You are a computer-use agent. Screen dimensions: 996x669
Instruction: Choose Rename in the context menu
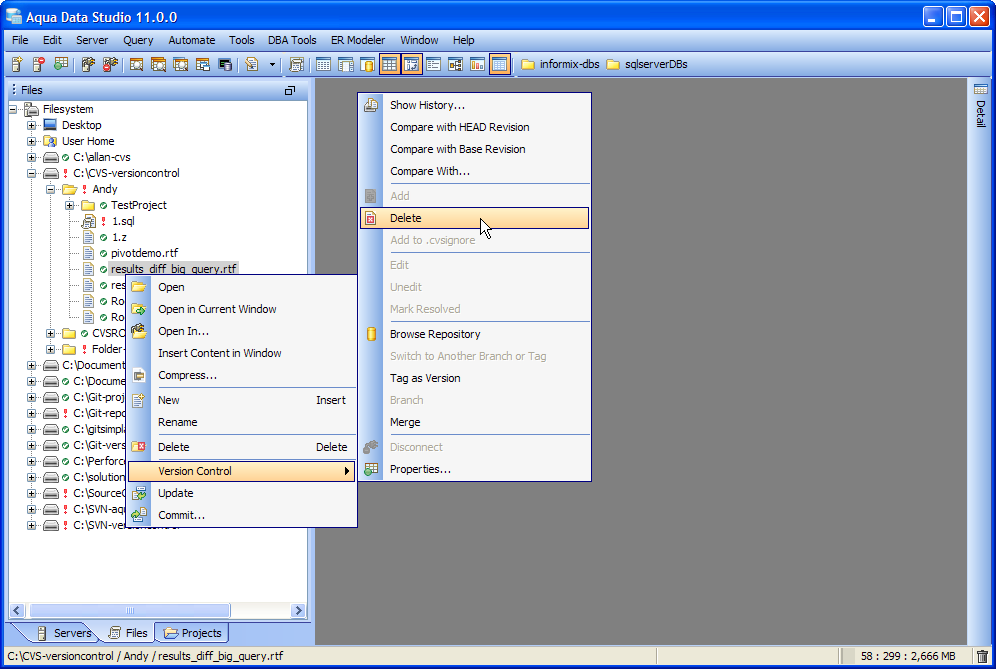coord(241,422)
